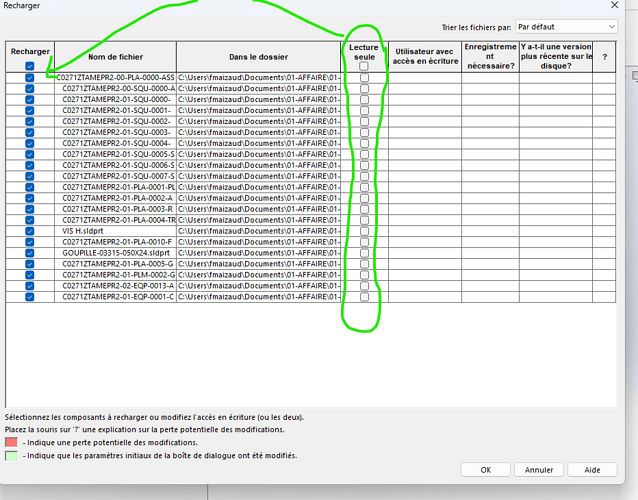Select file name C0271ZTAMEPR2-01-SQU-0002-
The width and height of the screenshot is (638, 500).
[116, 122]
